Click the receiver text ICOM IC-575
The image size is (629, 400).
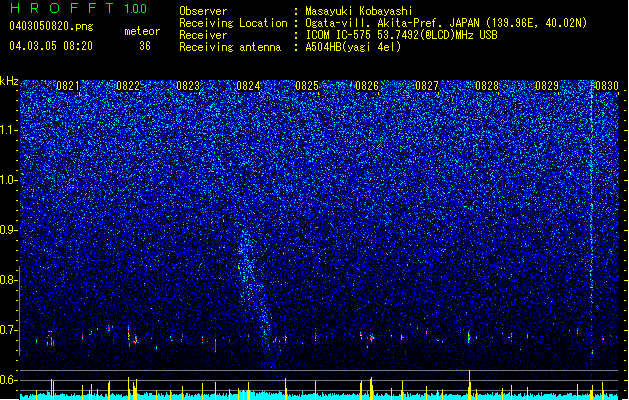pyautogui.click(x=339, y=35)
